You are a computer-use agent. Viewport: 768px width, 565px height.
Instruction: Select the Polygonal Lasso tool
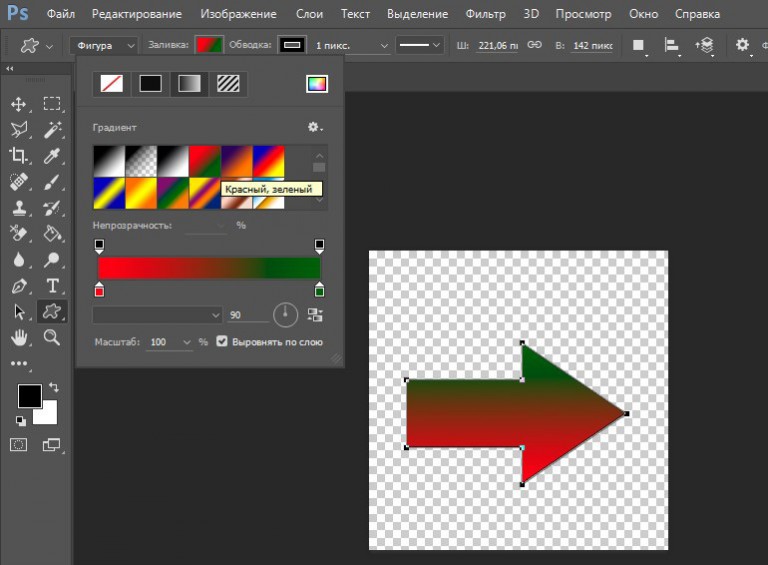point(19,130)
